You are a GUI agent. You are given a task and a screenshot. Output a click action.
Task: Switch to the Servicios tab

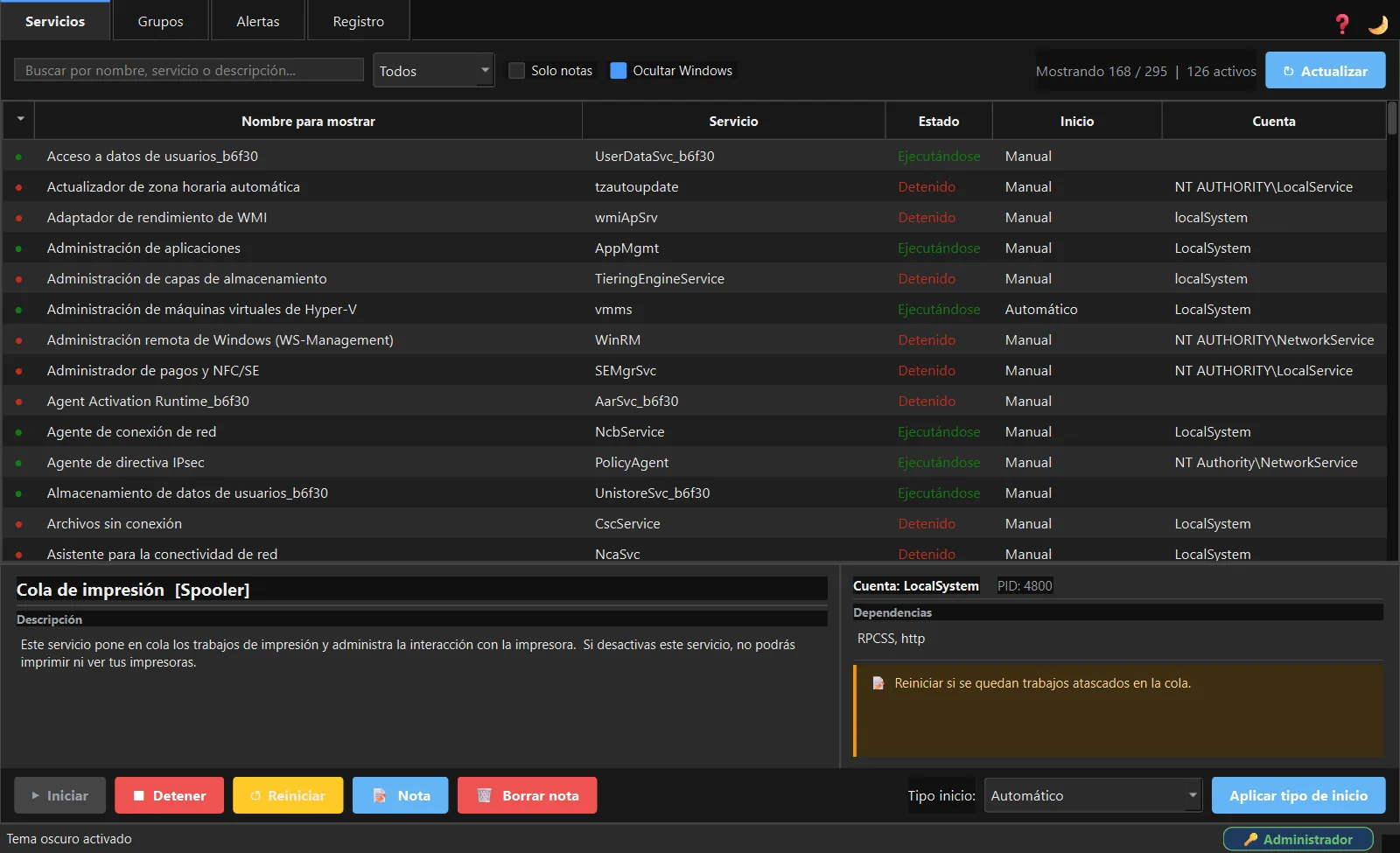(55, 21)
